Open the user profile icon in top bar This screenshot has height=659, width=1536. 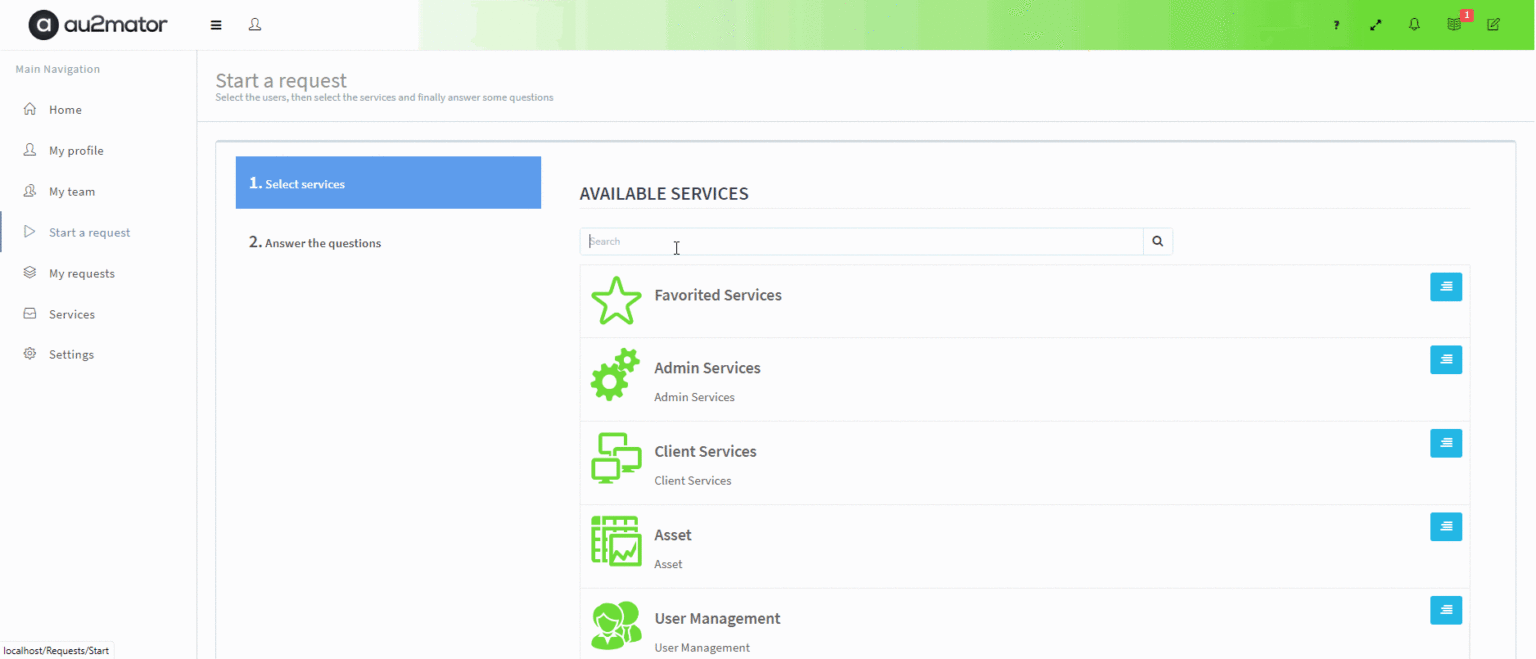click(255, 24)
